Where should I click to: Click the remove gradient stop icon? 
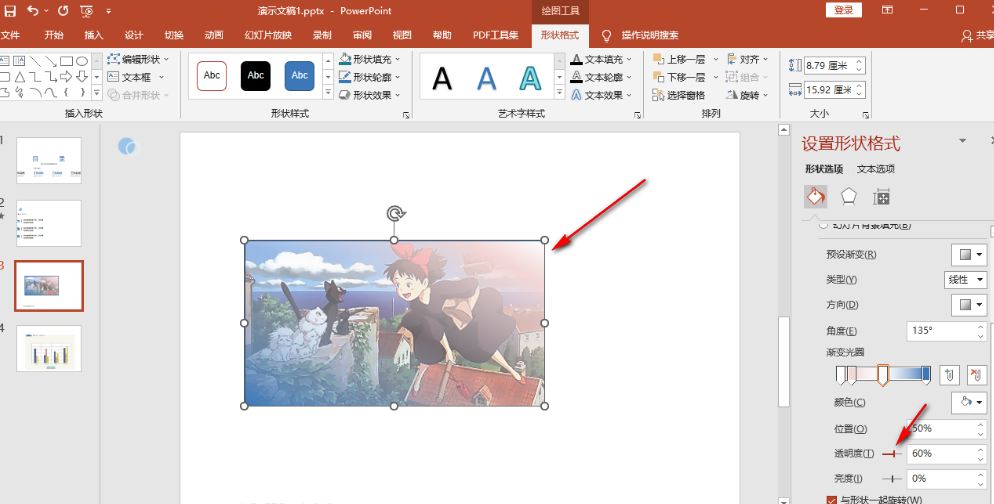pos(976,375)
